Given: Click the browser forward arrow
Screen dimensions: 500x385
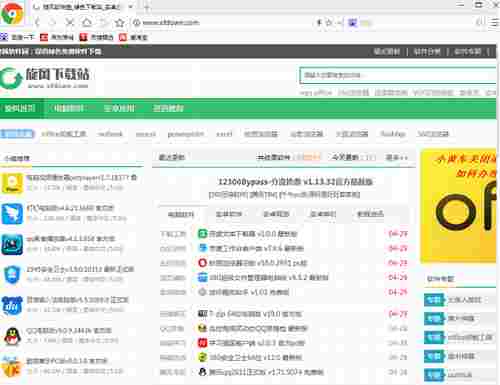Looking at the screenshot, I should pos(53,22).
